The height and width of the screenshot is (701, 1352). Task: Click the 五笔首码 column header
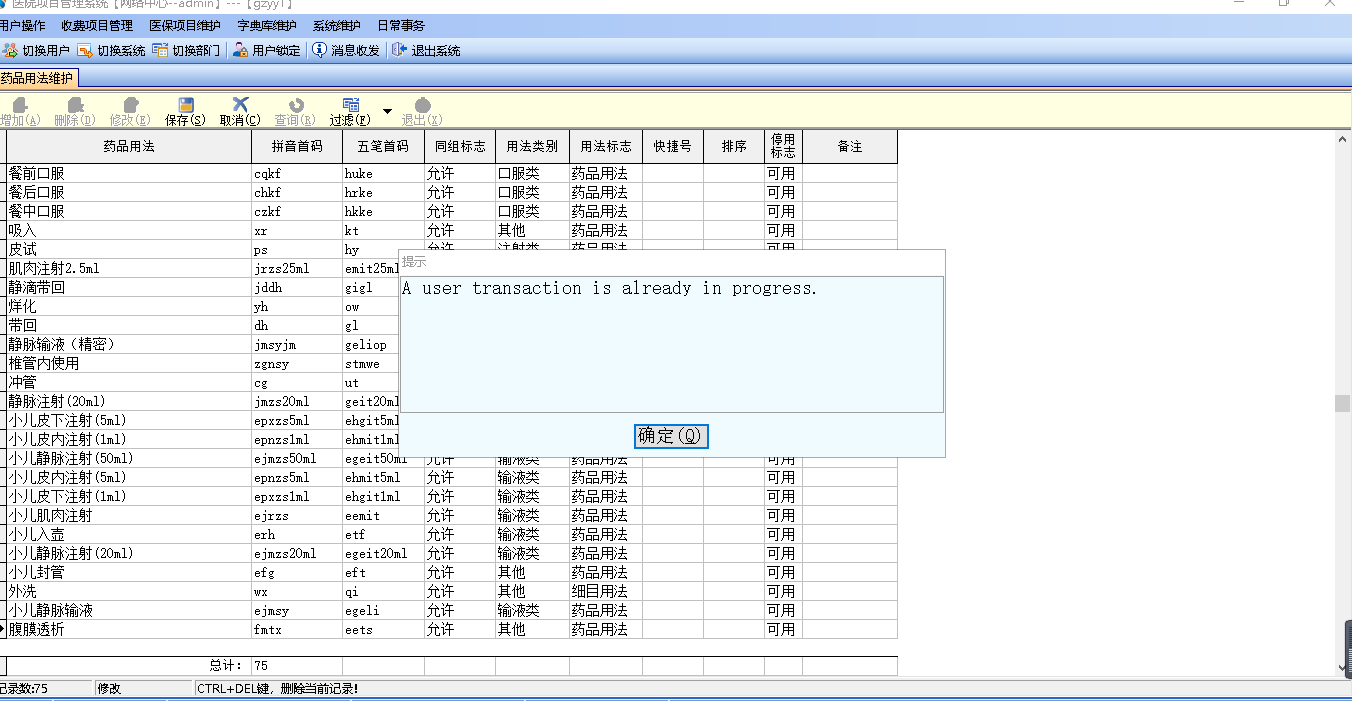pos(383,147)
